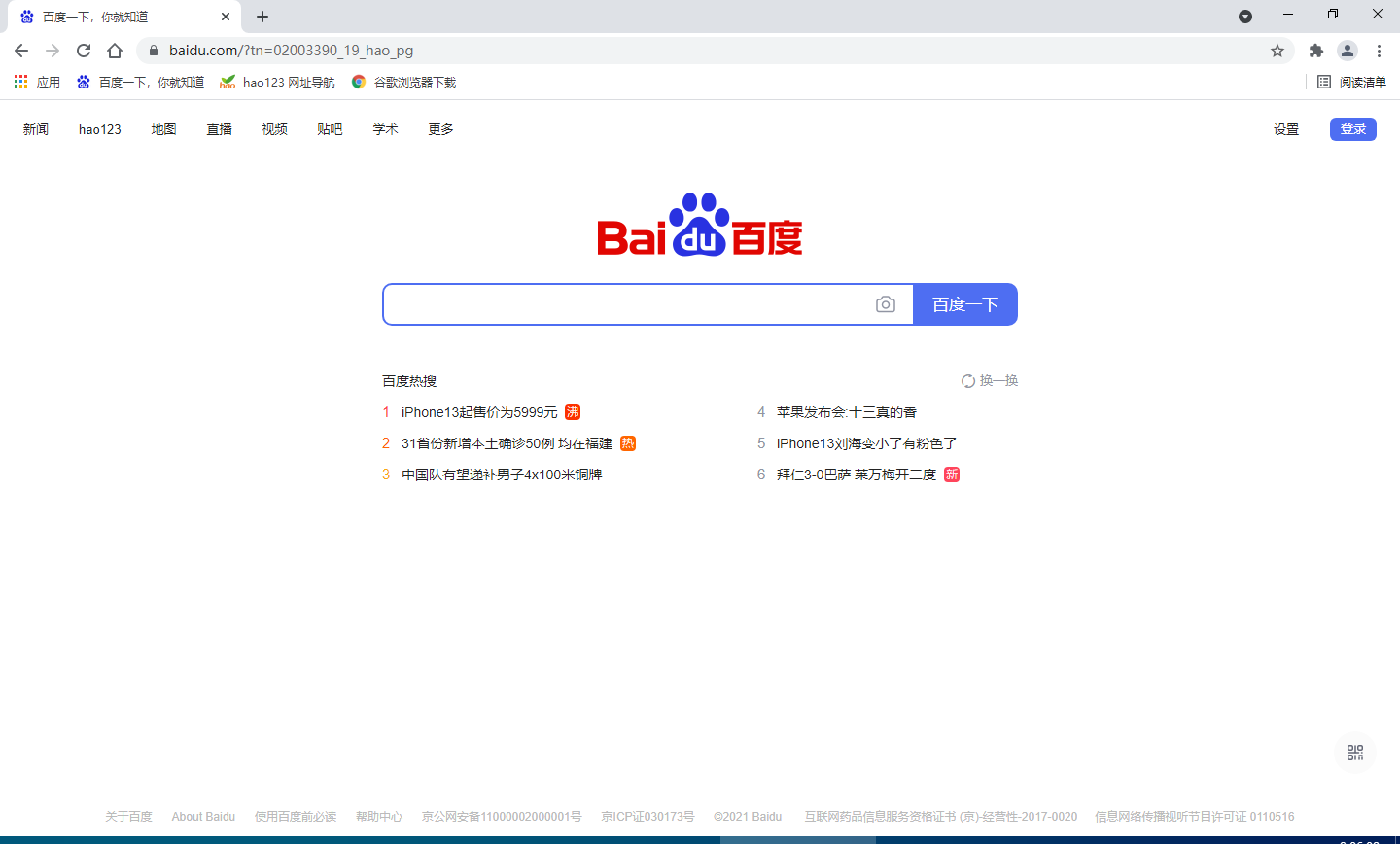1400x844 pixels.
Task: Open the 视频 navigation link
Action: pyautogui.click(x=275, y=129)
